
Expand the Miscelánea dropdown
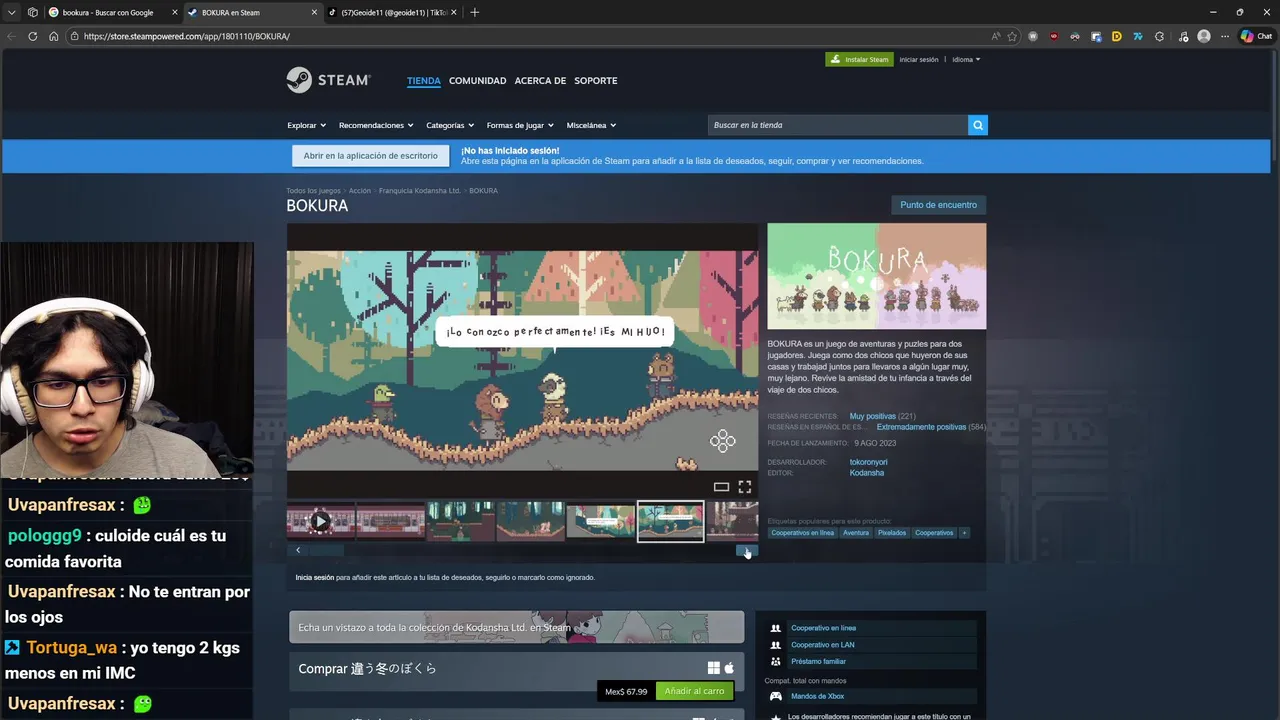[x=591, y=125]
